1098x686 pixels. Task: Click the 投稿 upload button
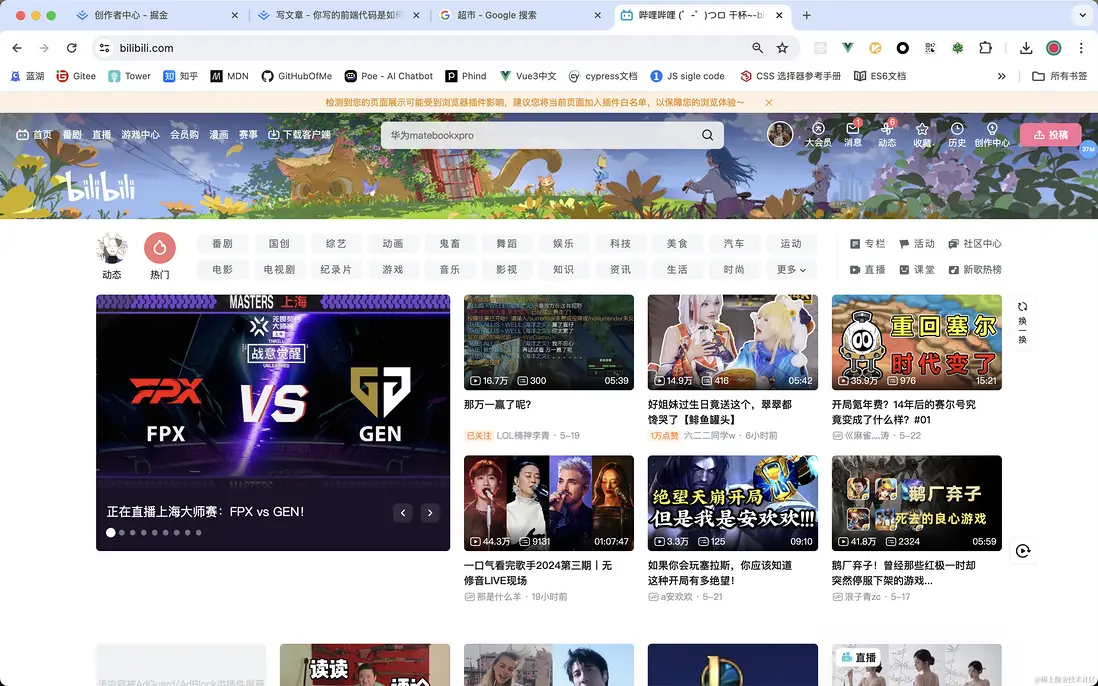click(1050, 134)
